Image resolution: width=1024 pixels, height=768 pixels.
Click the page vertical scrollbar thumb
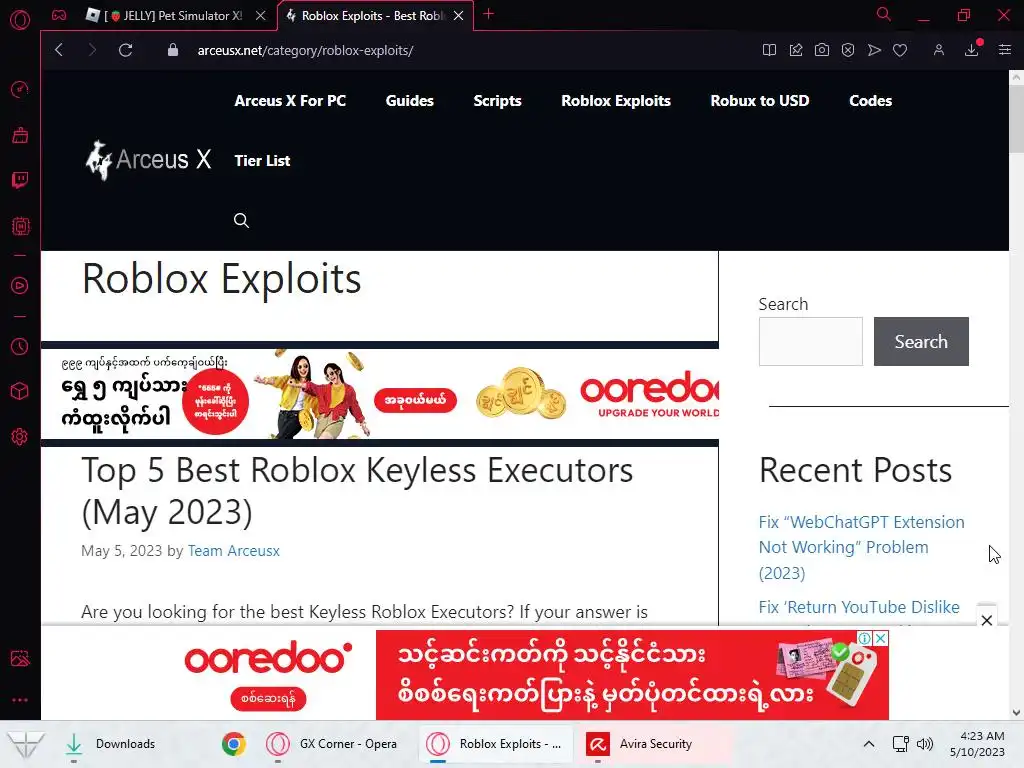tap(1016, 119)
